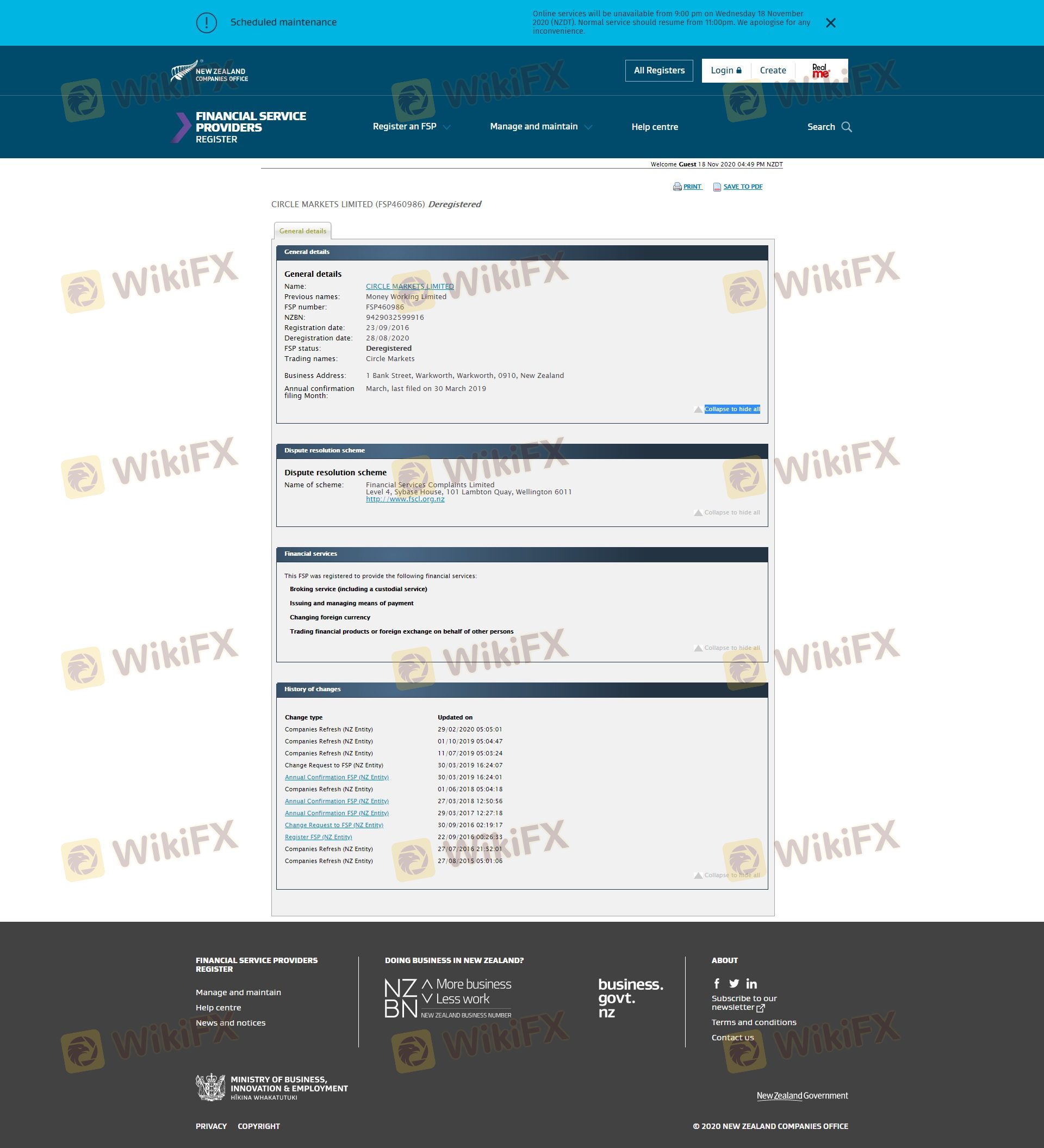The height and width of the screenshot is (1148, 1044).
Task: Collapse the History of changes section
Action: click(x=731, y=875)
